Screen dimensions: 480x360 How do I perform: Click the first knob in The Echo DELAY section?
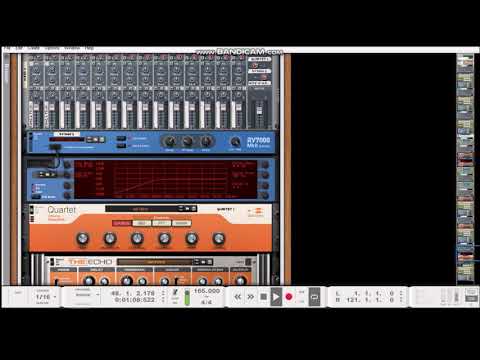pos(88,281)
